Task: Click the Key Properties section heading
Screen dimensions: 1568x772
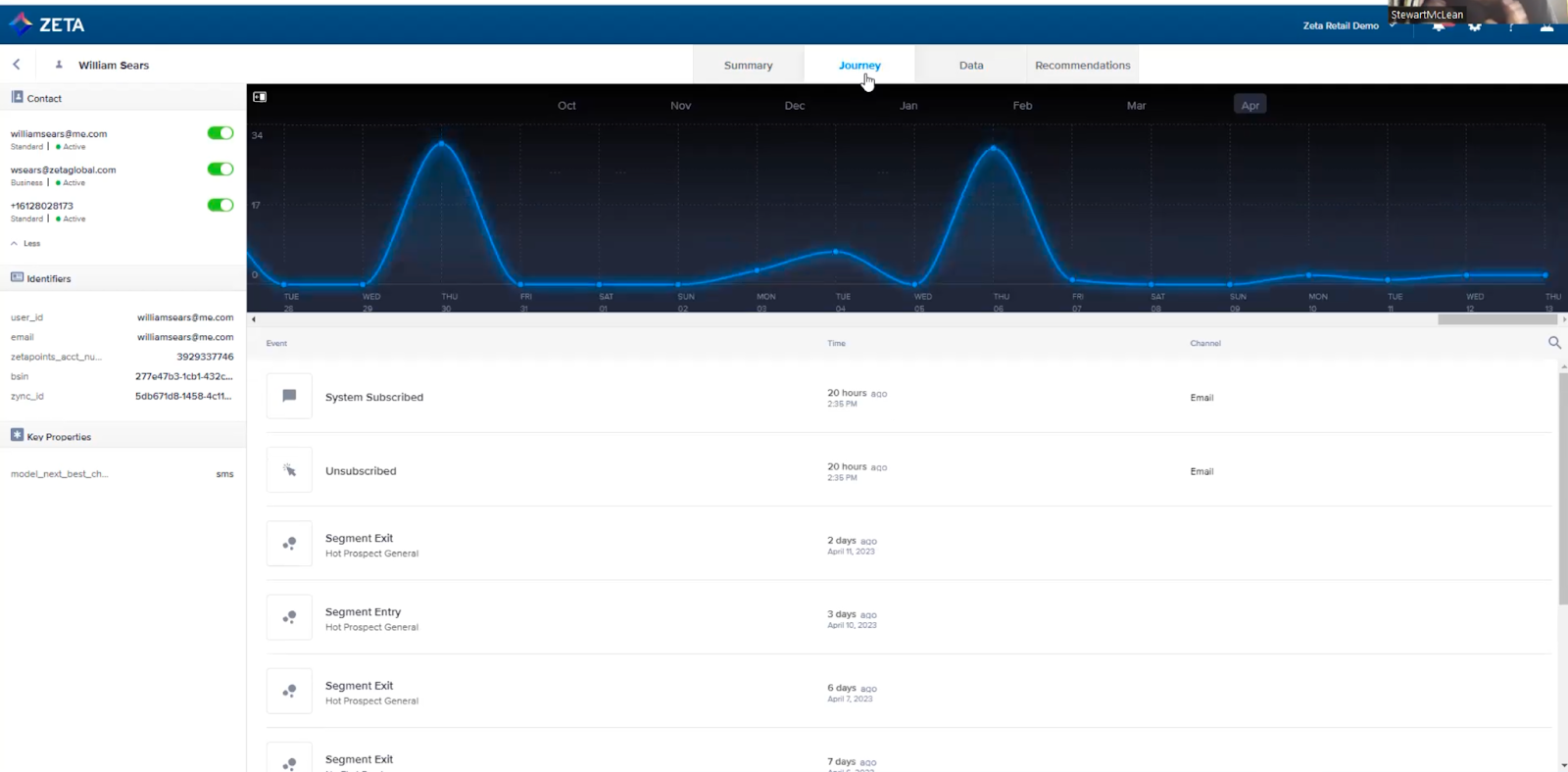Action: click(59, 437)
